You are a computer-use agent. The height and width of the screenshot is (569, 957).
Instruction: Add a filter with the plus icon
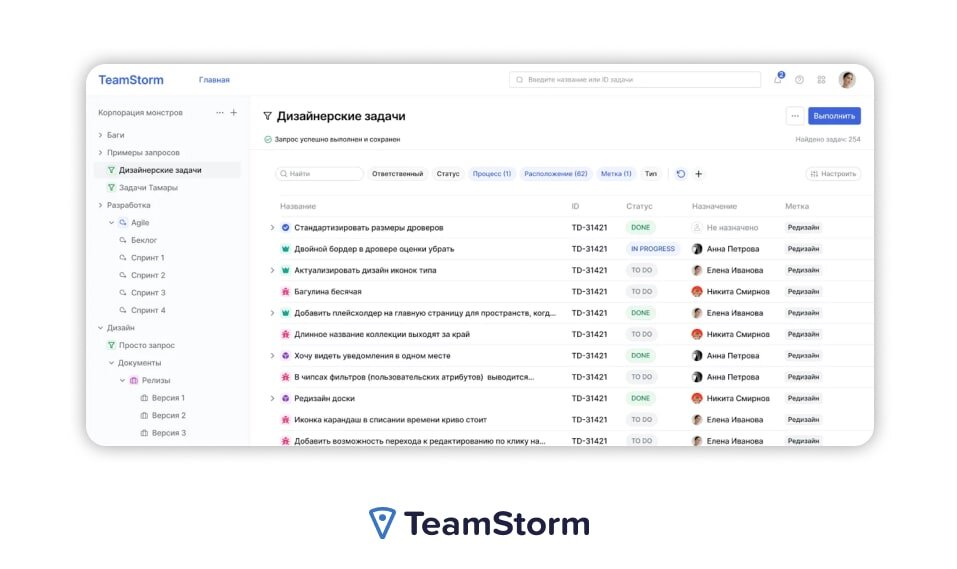699,174
